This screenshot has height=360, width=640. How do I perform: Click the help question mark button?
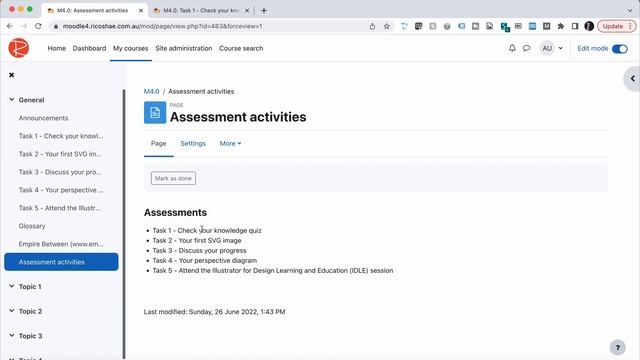pos(618,347)
